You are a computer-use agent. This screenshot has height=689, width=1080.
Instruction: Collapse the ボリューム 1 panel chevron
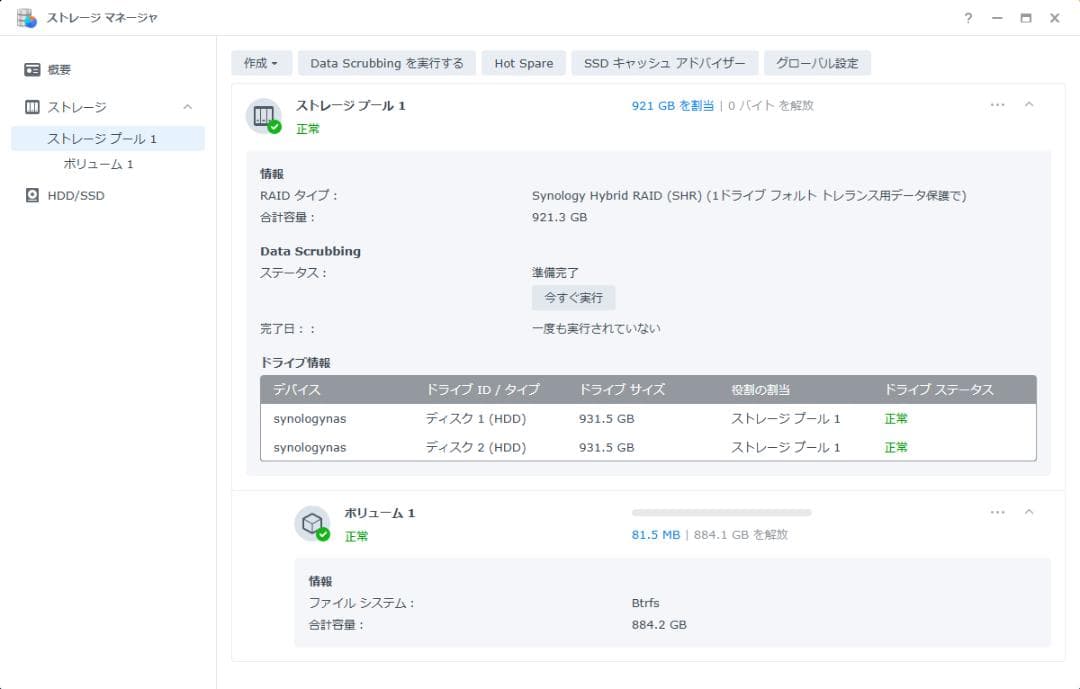coord(1030,511)
